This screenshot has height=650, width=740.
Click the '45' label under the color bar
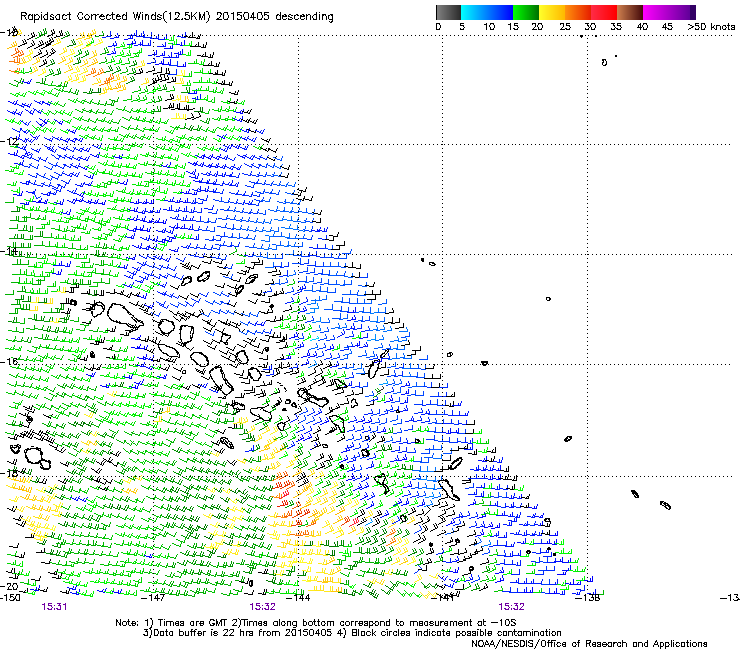(x=667, y=27)
